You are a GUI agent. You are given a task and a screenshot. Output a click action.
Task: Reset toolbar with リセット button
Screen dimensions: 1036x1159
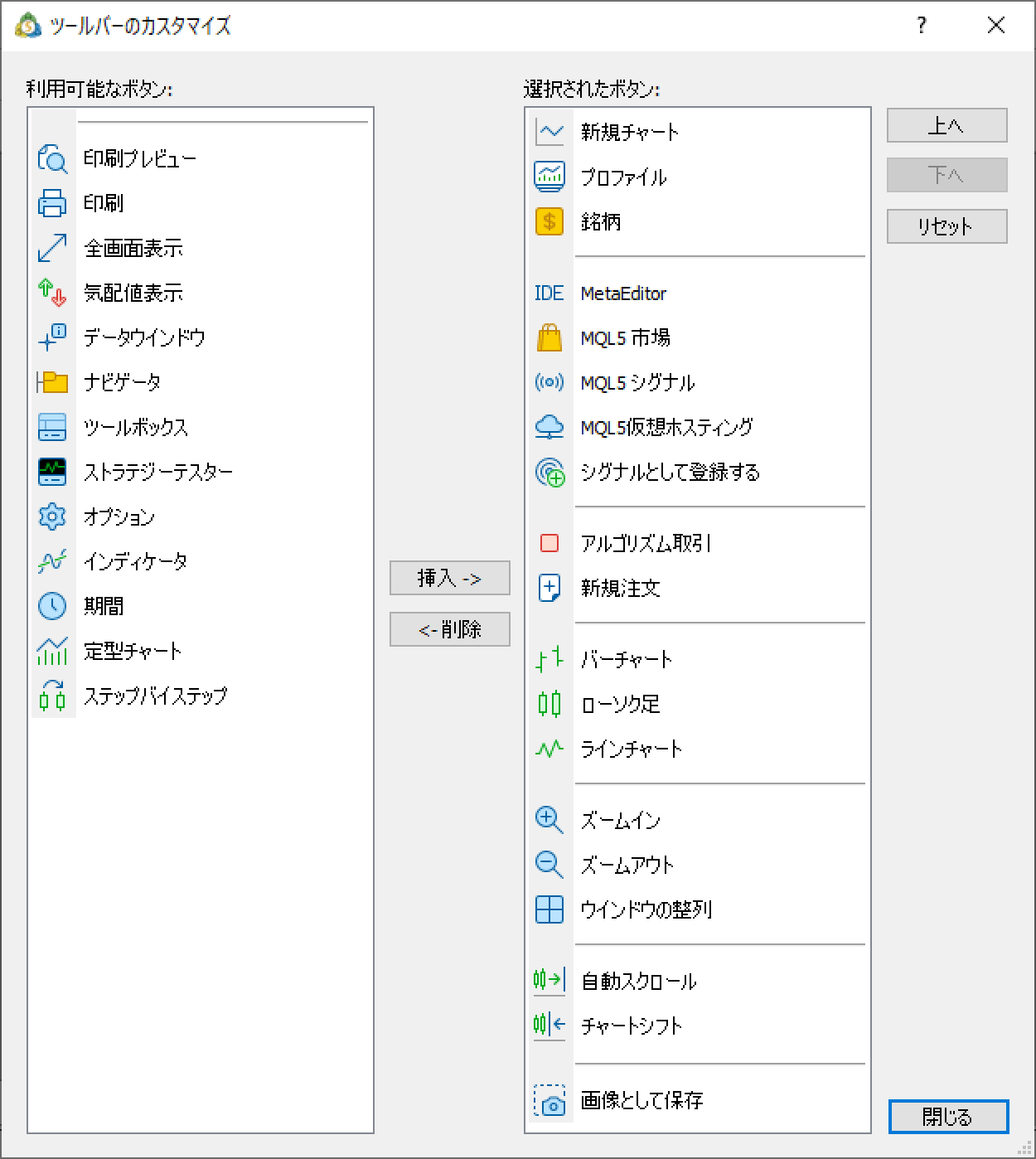coord(947,226)
